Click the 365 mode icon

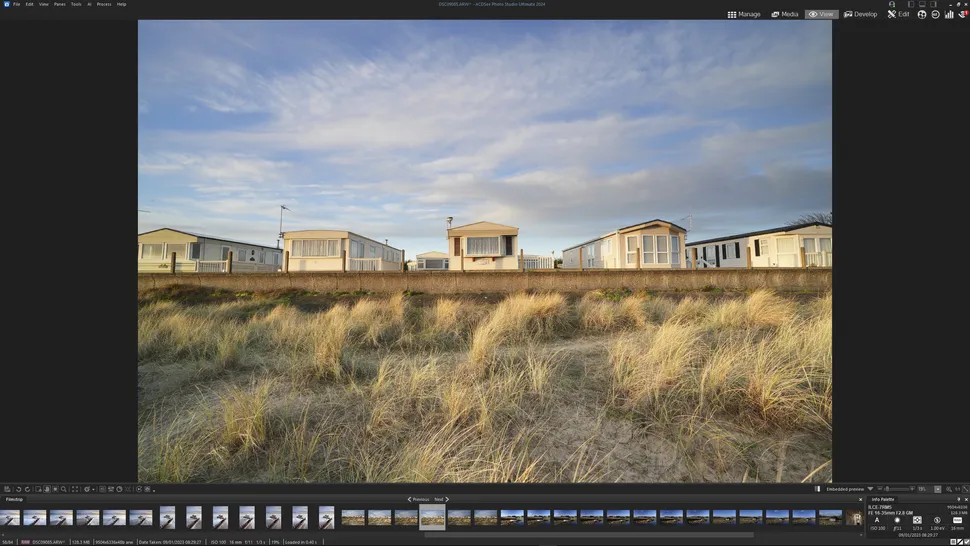(x=935, y=14)
